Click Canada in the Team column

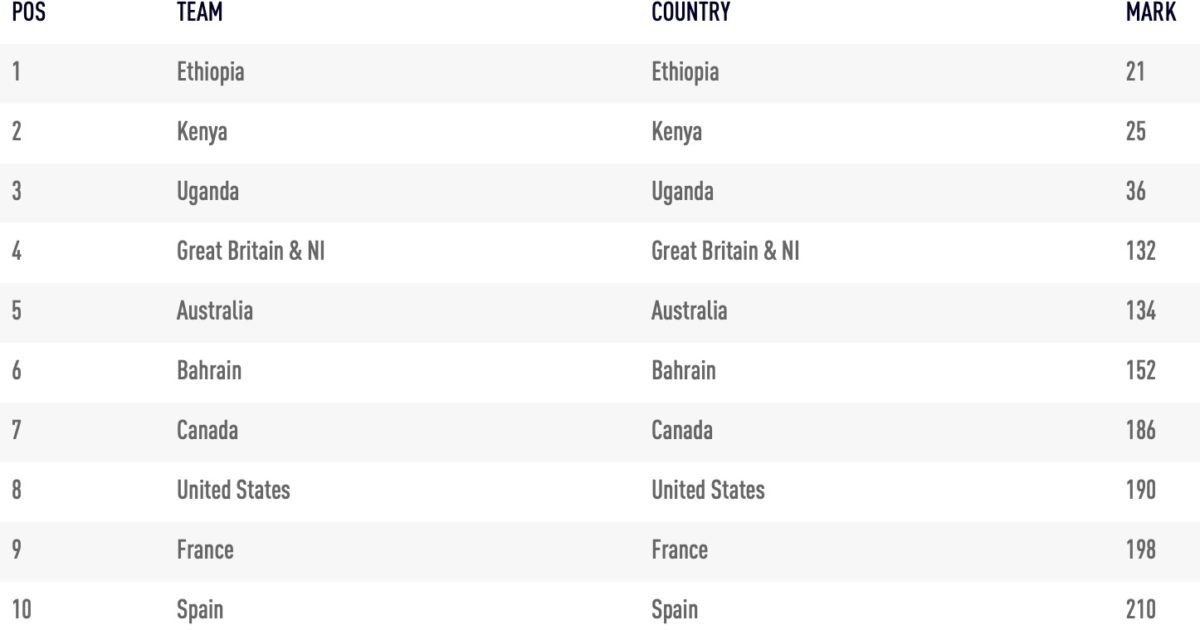207,431
